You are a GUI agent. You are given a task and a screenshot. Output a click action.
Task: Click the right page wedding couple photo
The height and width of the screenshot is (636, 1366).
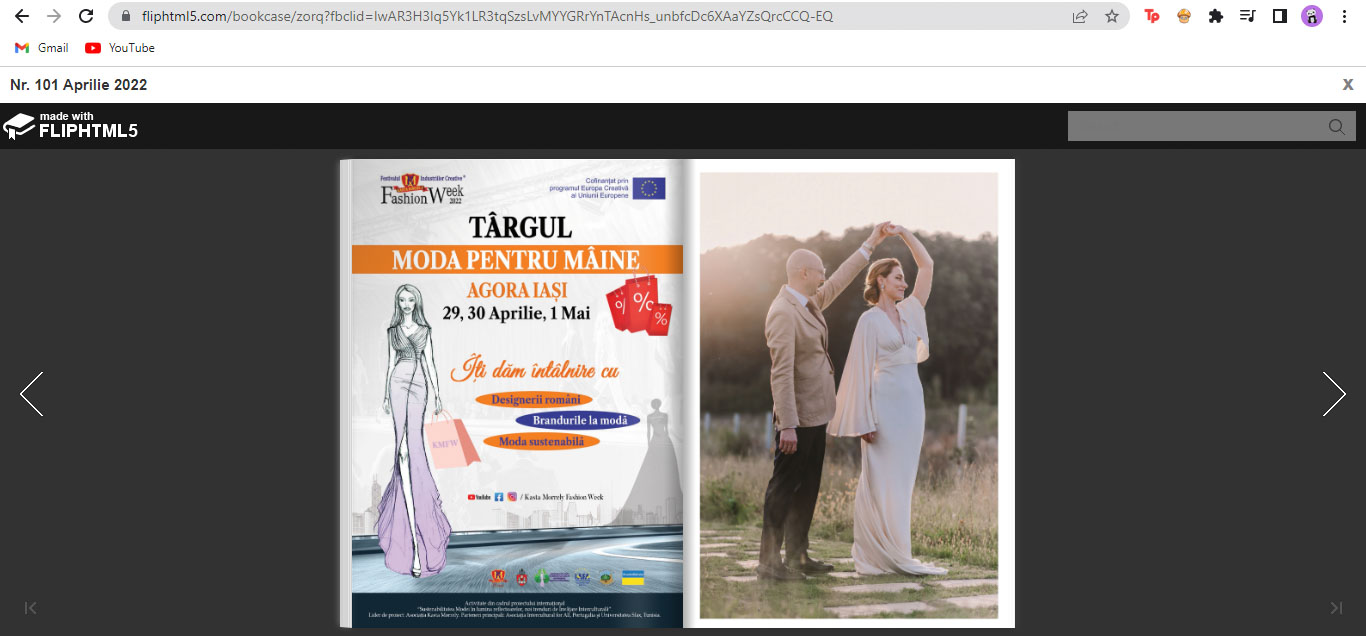[x=849, y=395]
